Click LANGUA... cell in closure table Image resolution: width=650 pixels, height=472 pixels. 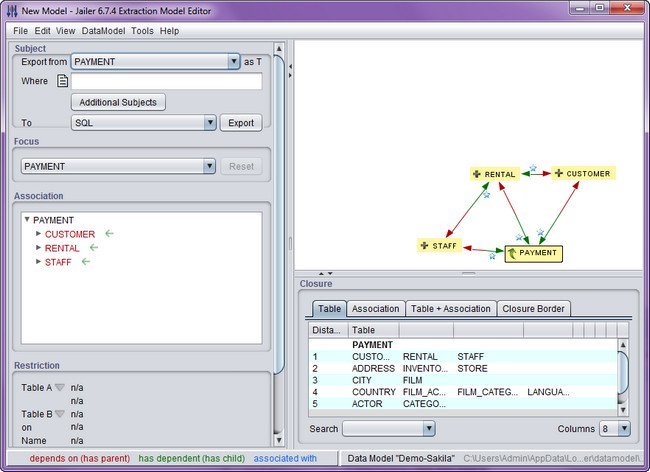548,392
